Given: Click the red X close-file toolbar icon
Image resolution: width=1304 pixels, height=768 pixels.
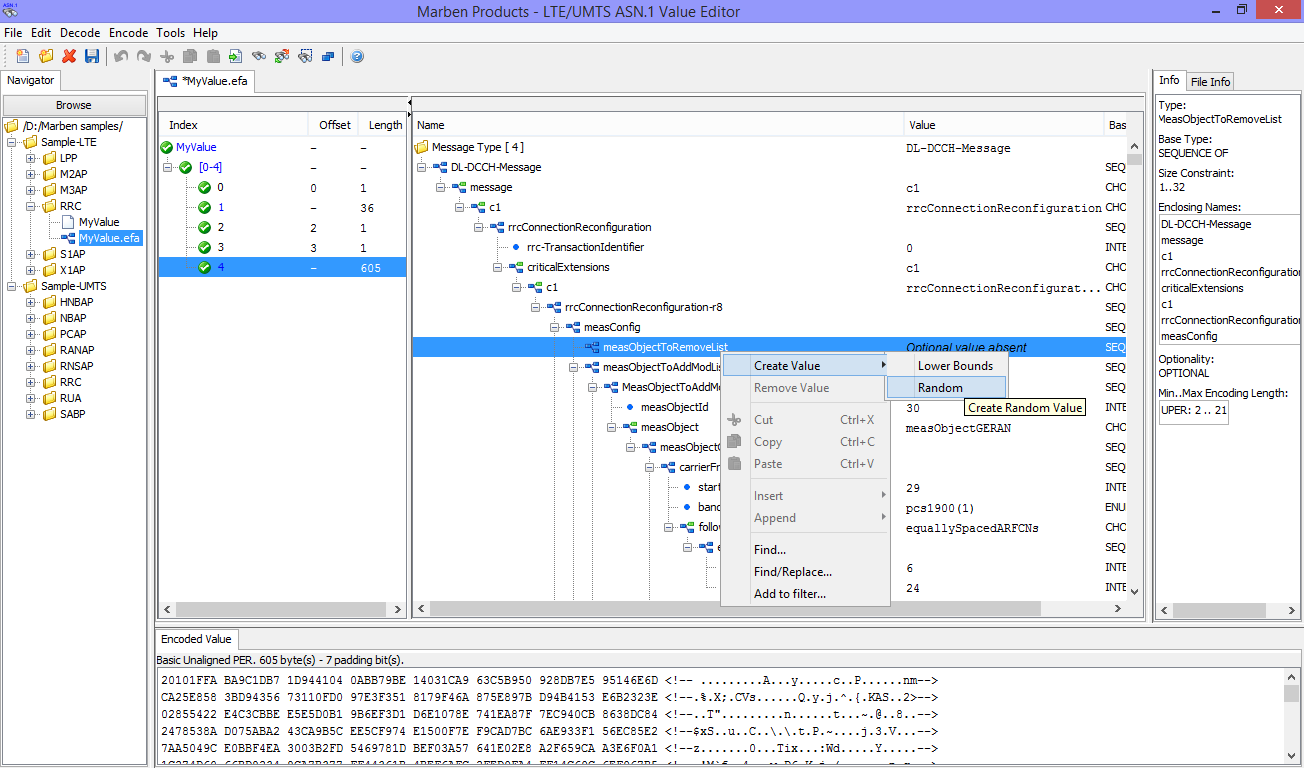Looking at the screenshot, I should (69, 56).
